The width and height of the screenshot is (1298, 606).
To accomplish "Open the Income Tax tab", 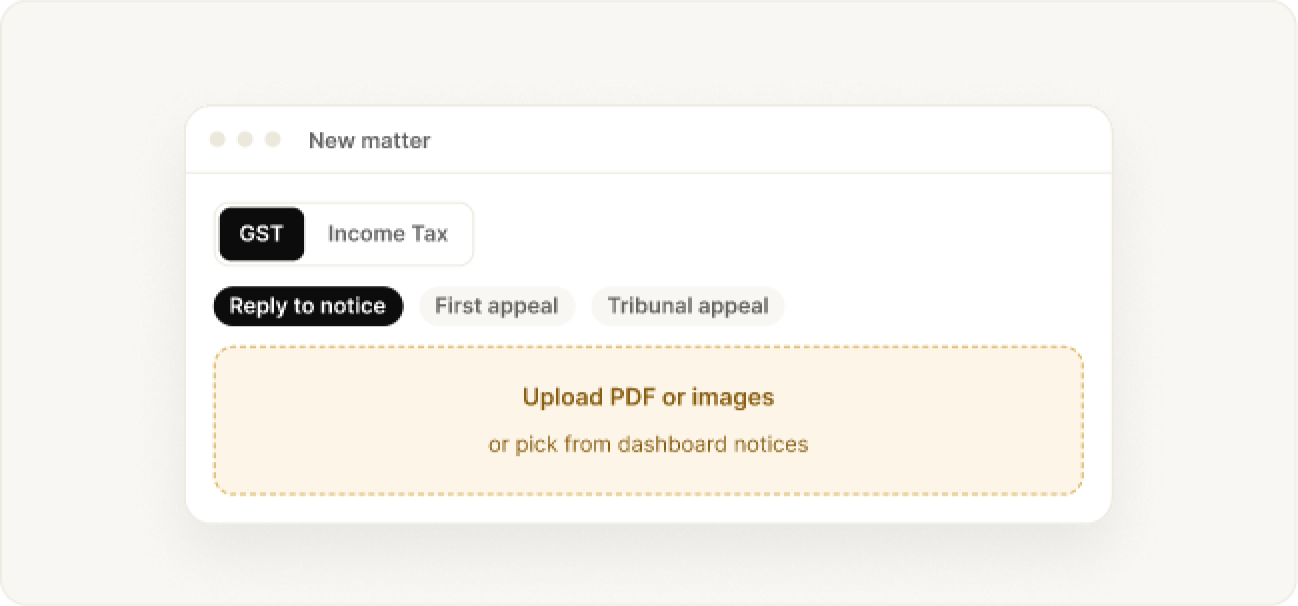I will click(387, 234).
